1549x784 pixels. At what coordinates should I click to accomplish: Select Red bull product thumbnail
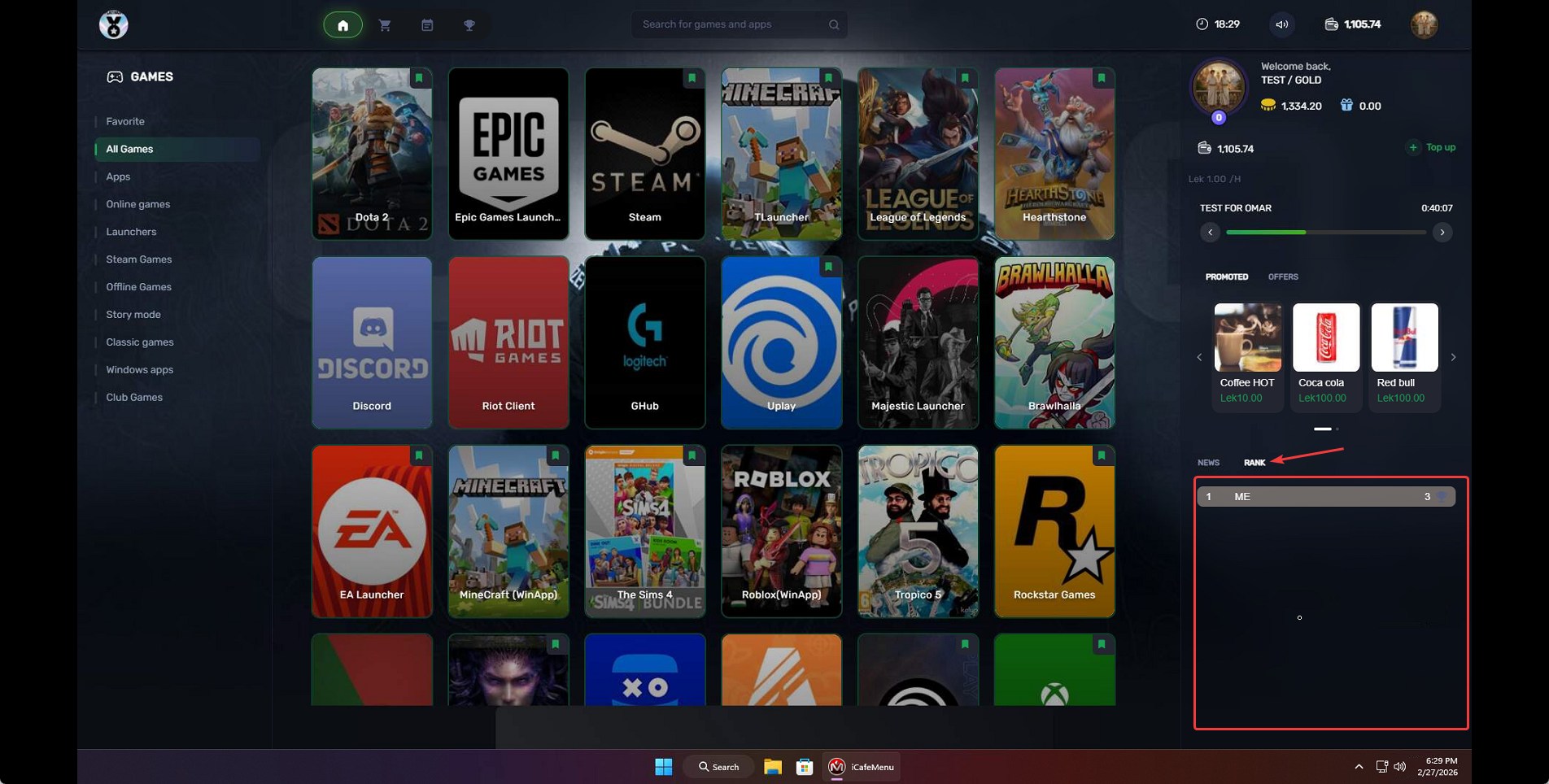[x=1405, y=338]
